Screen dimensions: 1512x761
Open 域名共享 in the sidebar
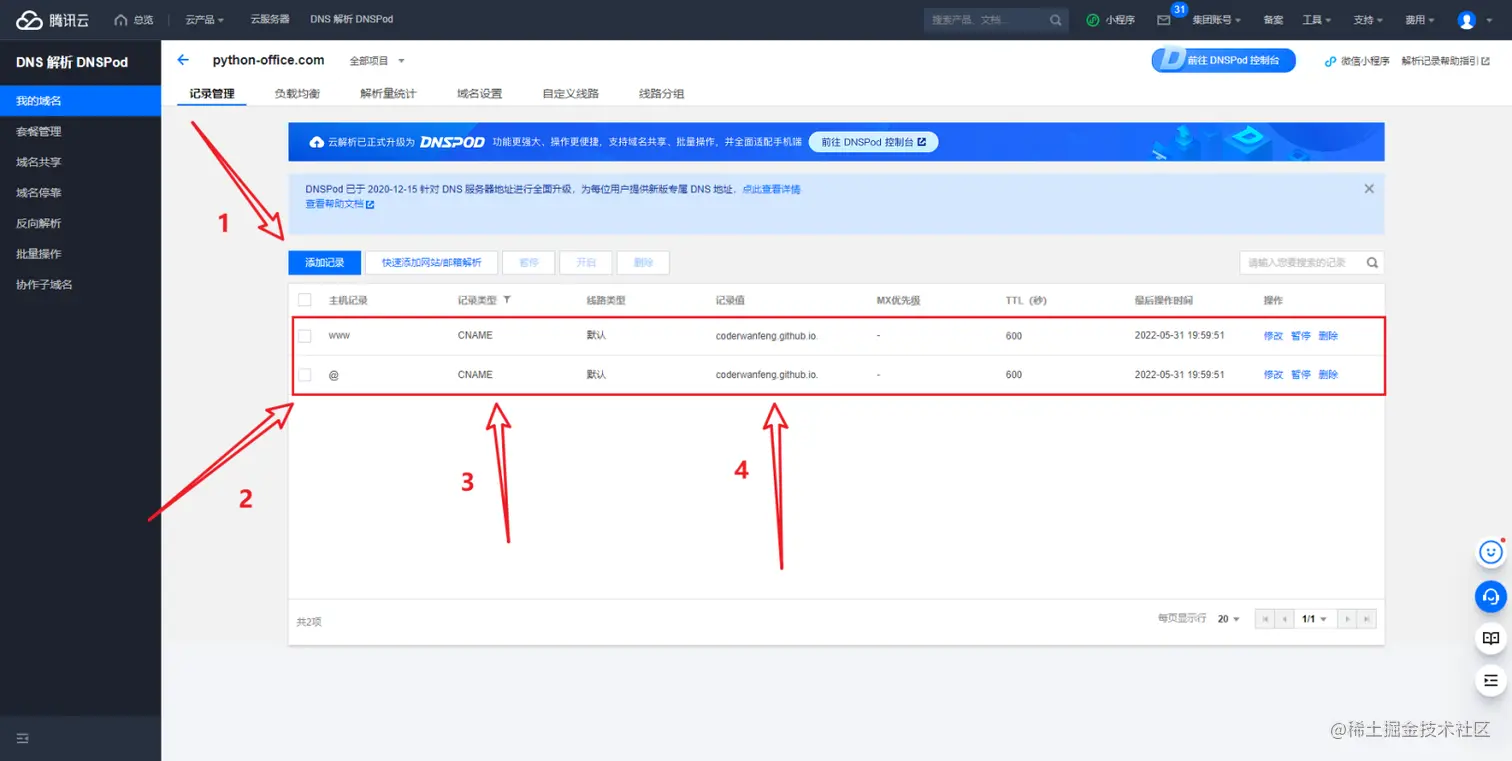tap(80, 162)
